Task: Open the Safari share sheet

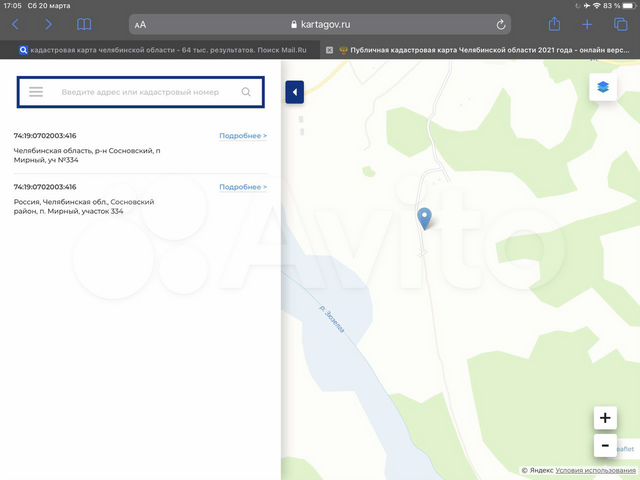Action: pyautogui.click(x=554, y=24)
